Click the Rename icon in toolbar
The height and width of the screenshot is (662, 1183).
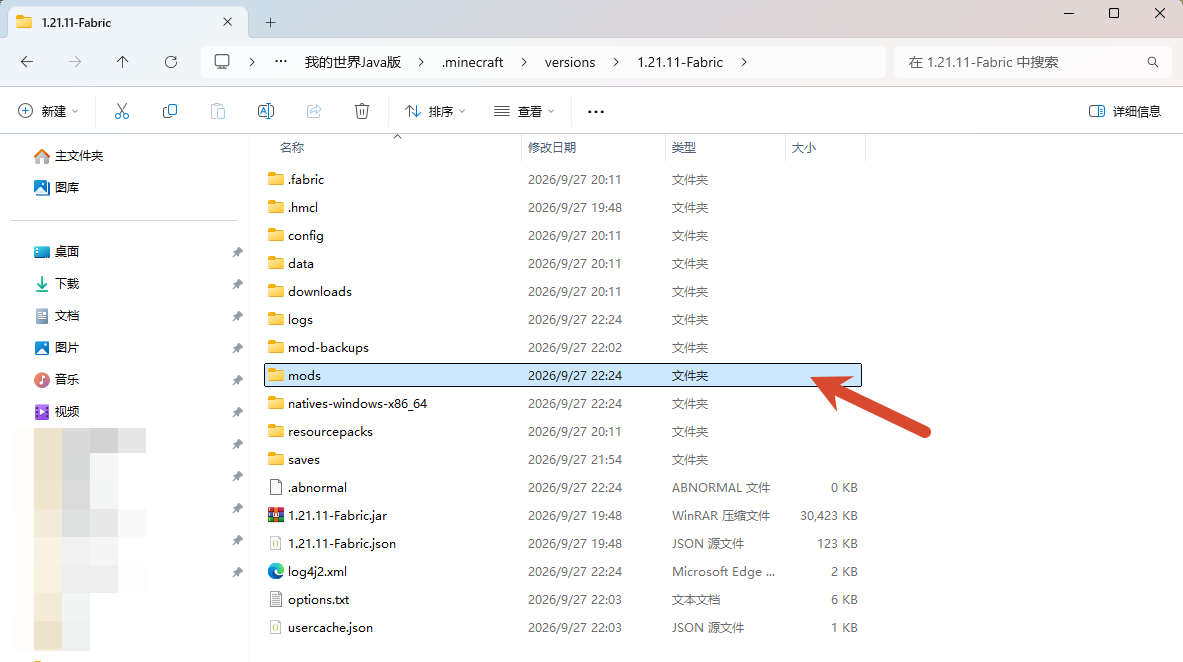[x=266, y=111]
